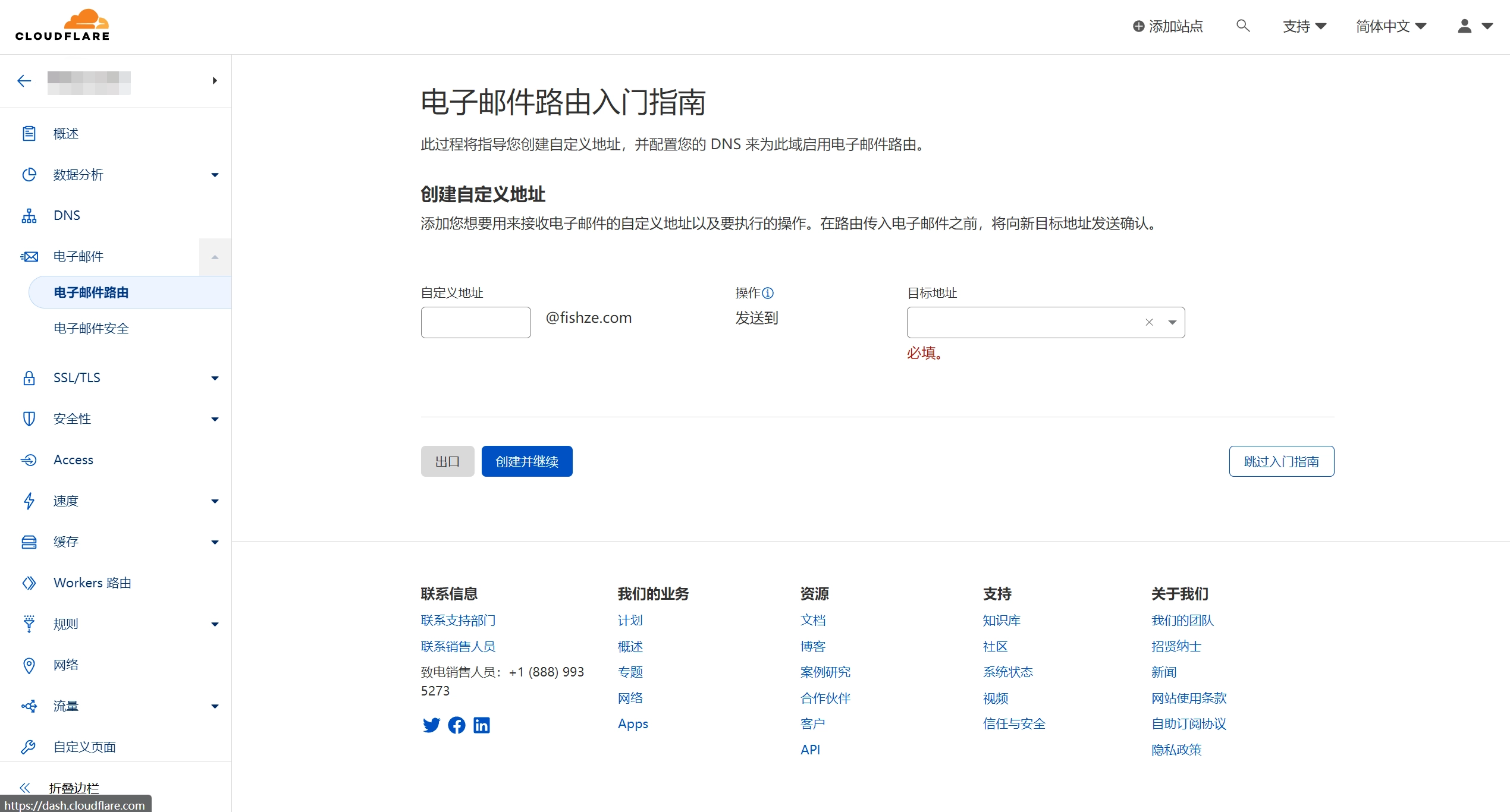This screenshot has width=1510, height=812.
Task: Click the 跳过入门指南 button
Action: coord(1281,461)
